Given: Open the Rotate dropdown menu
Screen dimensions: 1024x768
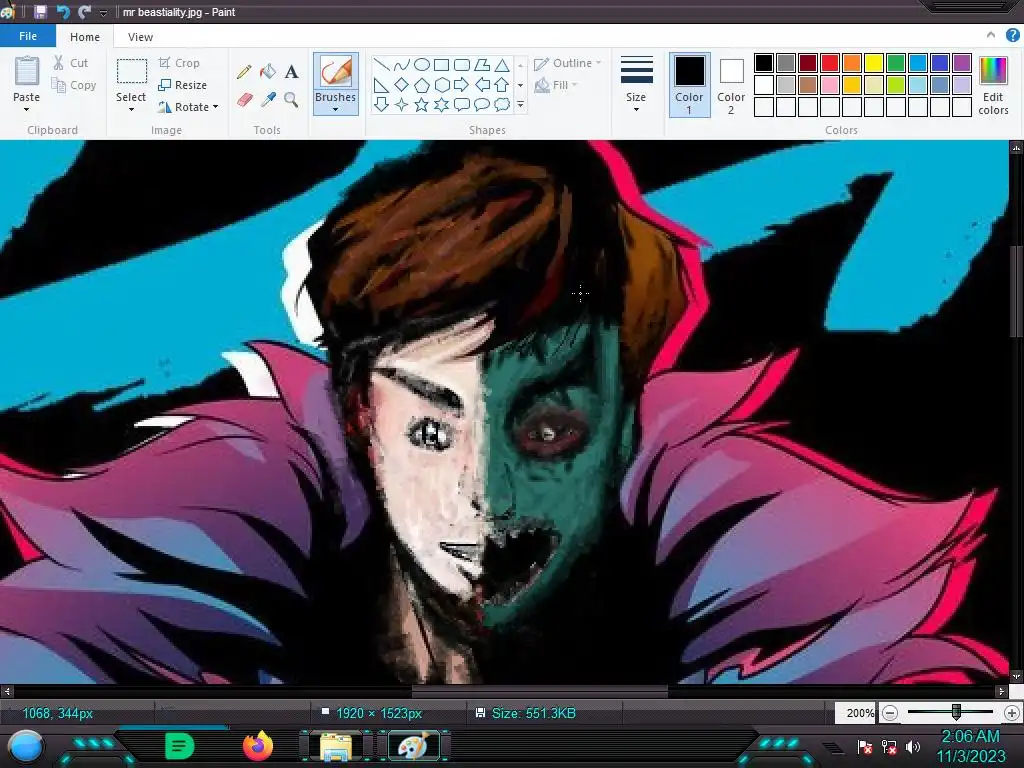Looking at the screenshot, I should coord(216,106).
